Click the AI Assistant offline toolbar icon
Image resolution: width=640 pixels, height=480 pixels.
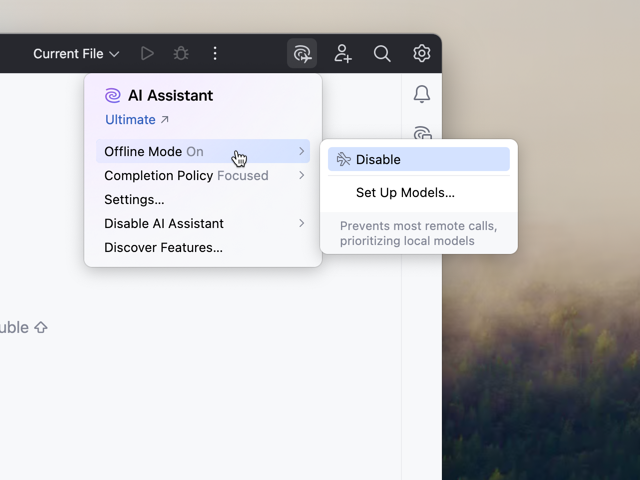pyautogui.click(x=302, y=53)
